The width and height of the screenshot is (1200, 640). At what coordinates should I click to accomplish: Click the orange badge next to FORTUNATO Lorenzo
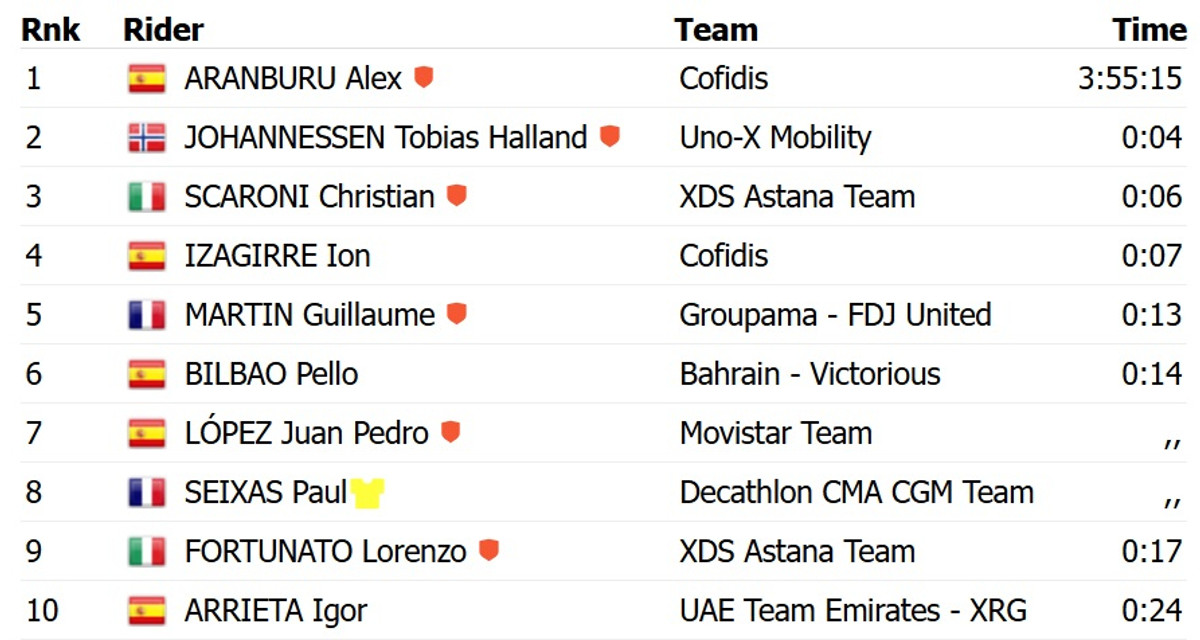pos(488,550)
